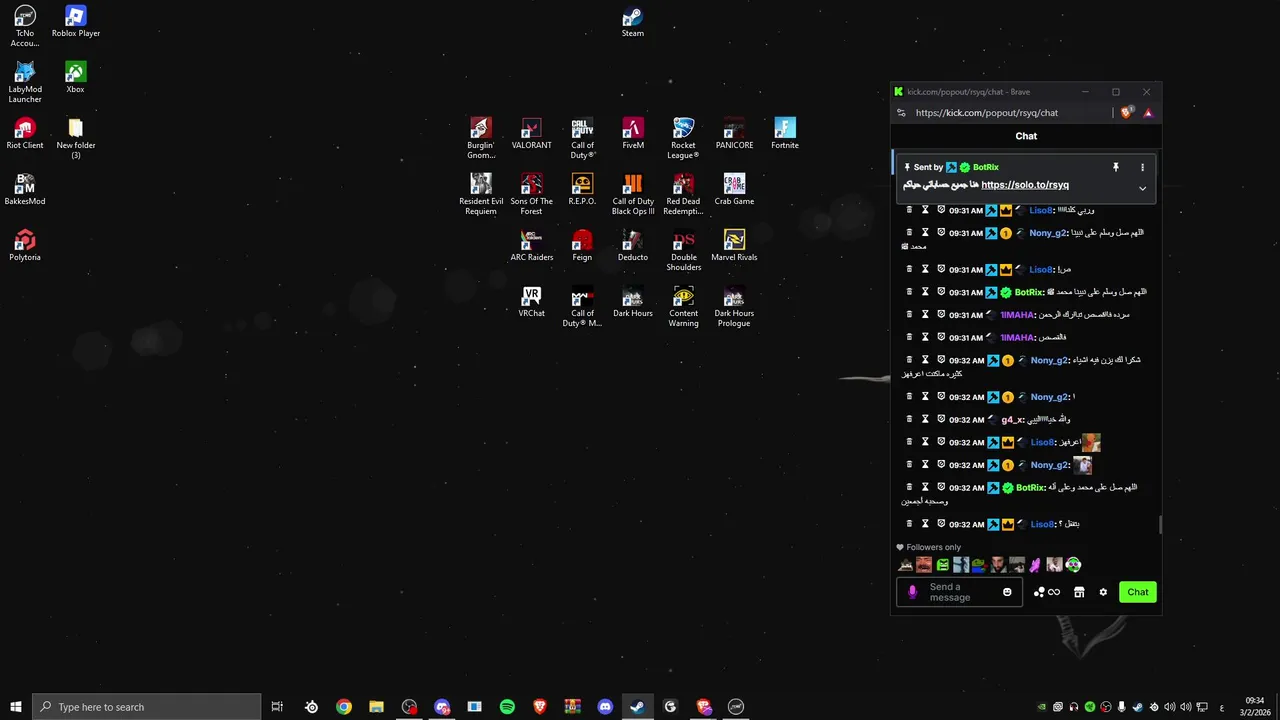Image resolution: width=1280 pixels, height=720 pixels.
Task: Click the Type here to search box
Action: tap(146, 707)
